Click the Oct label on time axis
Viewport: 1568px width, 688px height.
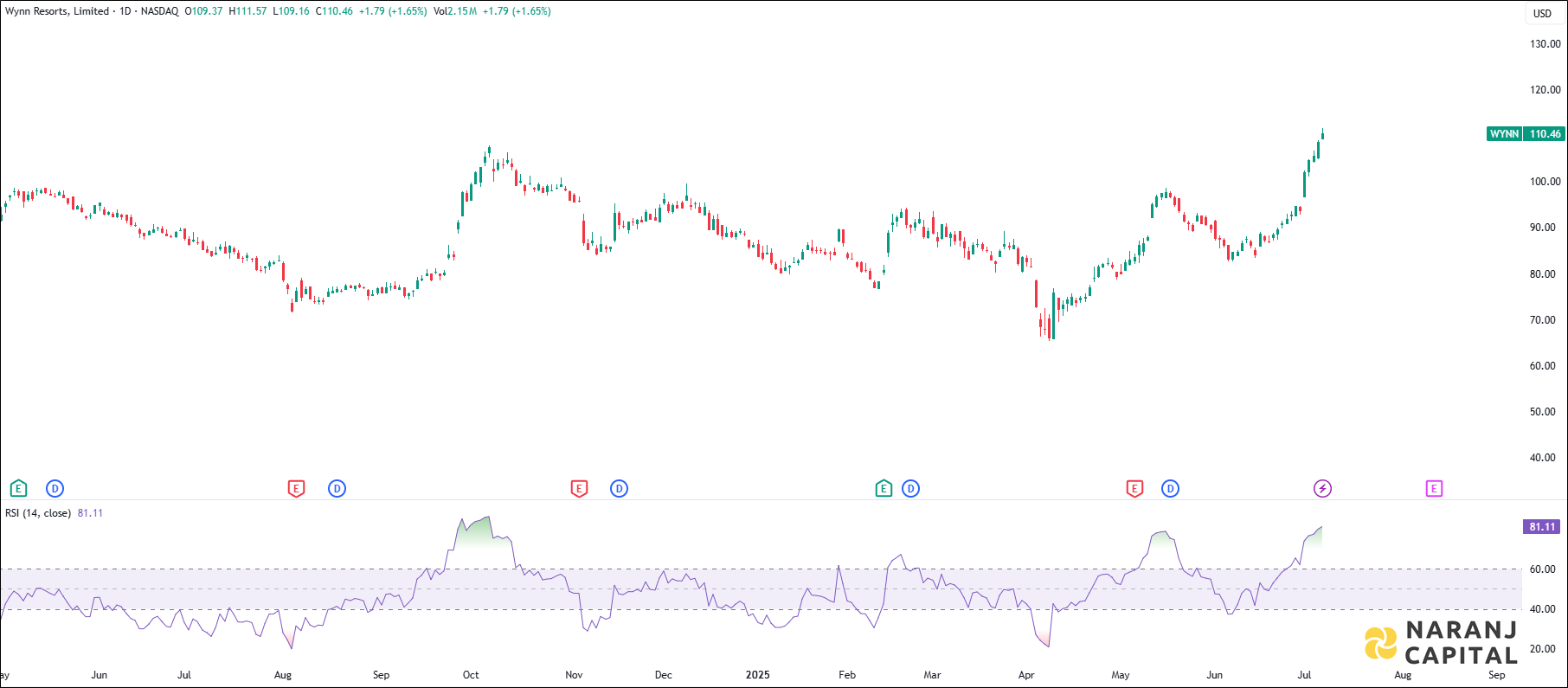471,675
